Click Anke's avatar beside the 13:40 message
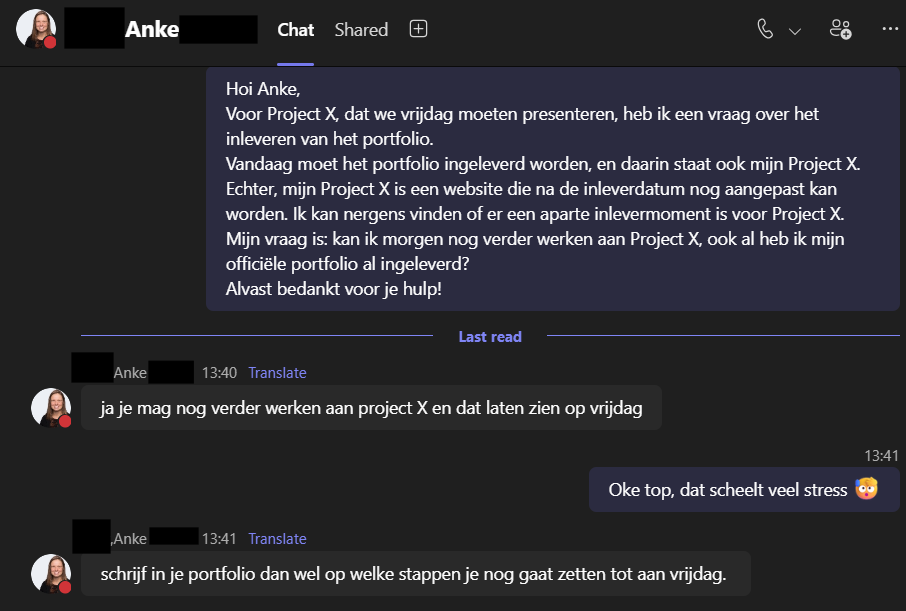This screenshot has height=611, width=906. (x=50, y=407)
